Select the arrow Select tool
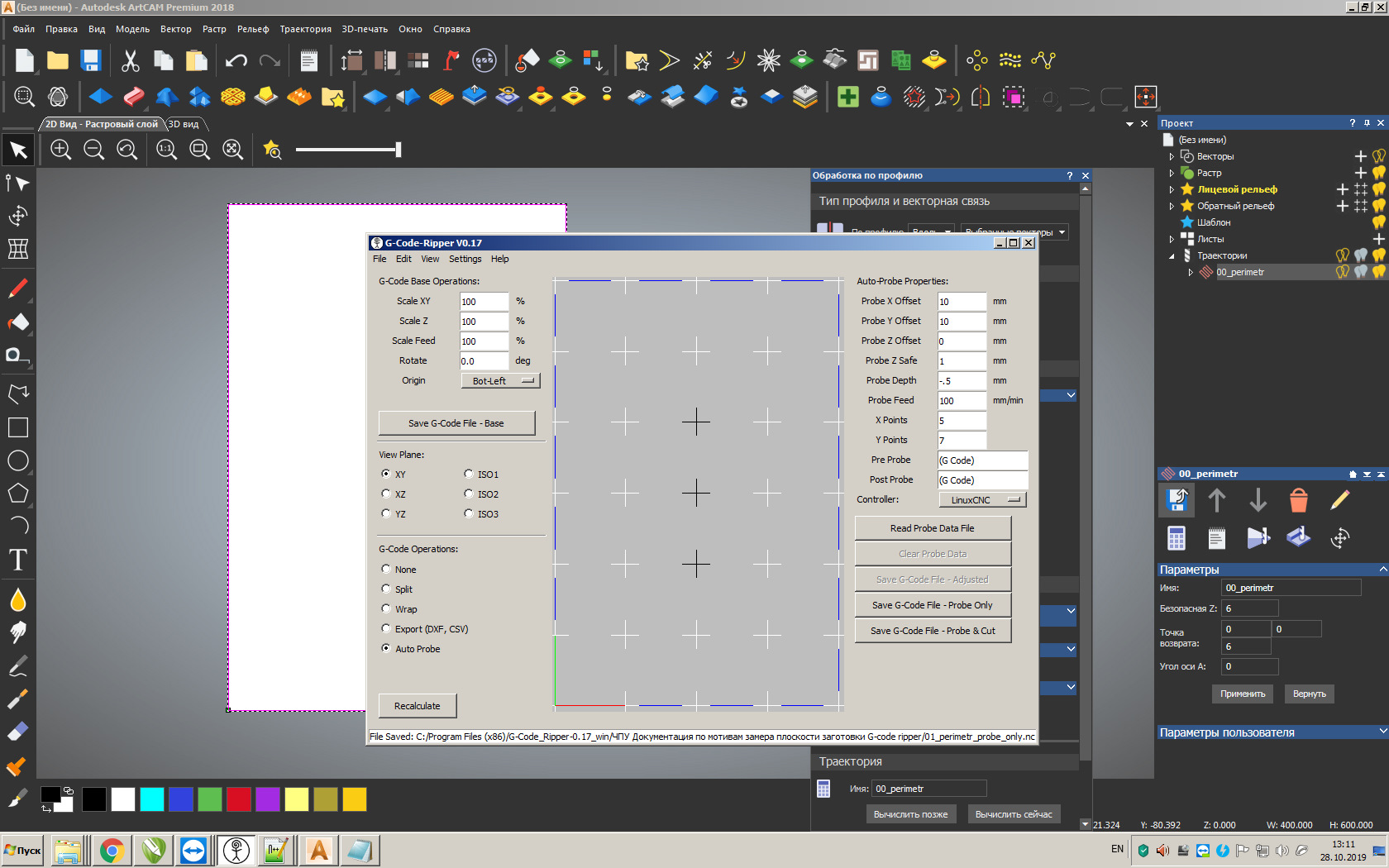This screenshot has width=1389, height=868. pos(18,150)
